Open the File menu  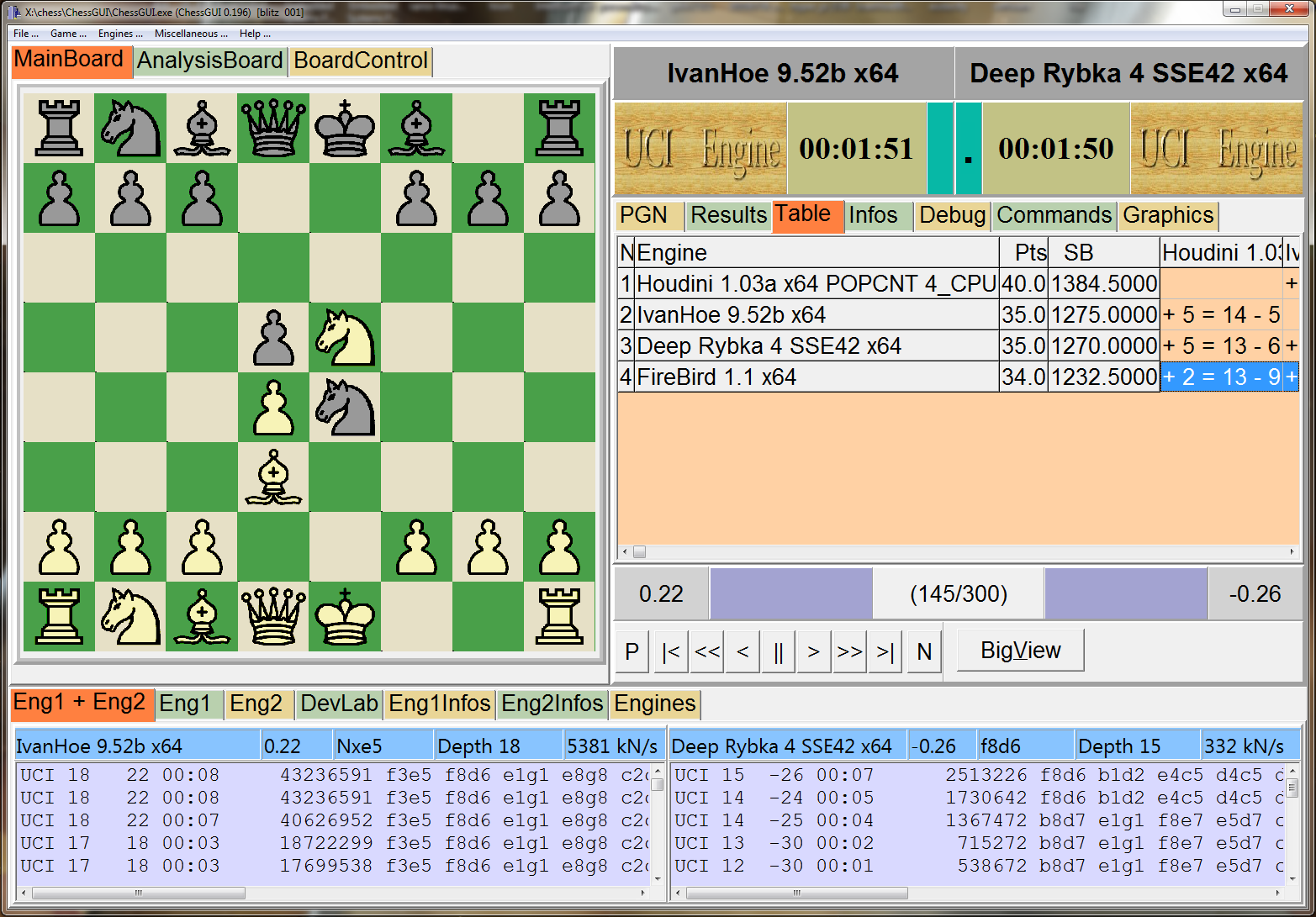click(25, 34)
